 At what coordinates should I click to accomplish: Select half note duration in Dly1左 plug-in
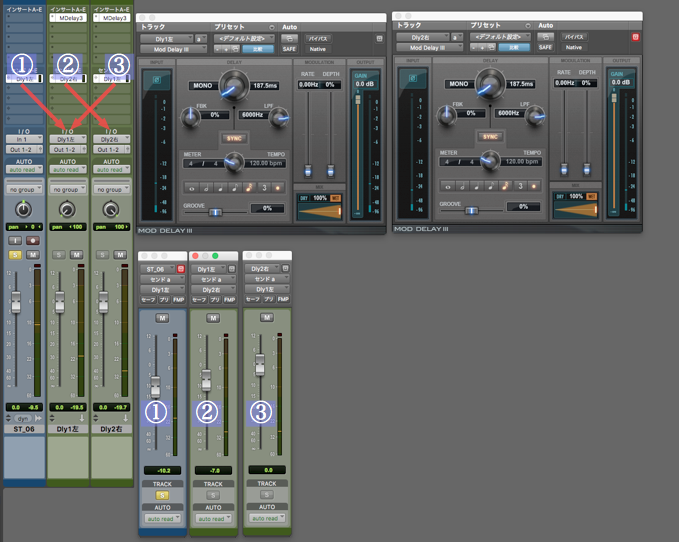click(x=206, y=188)
